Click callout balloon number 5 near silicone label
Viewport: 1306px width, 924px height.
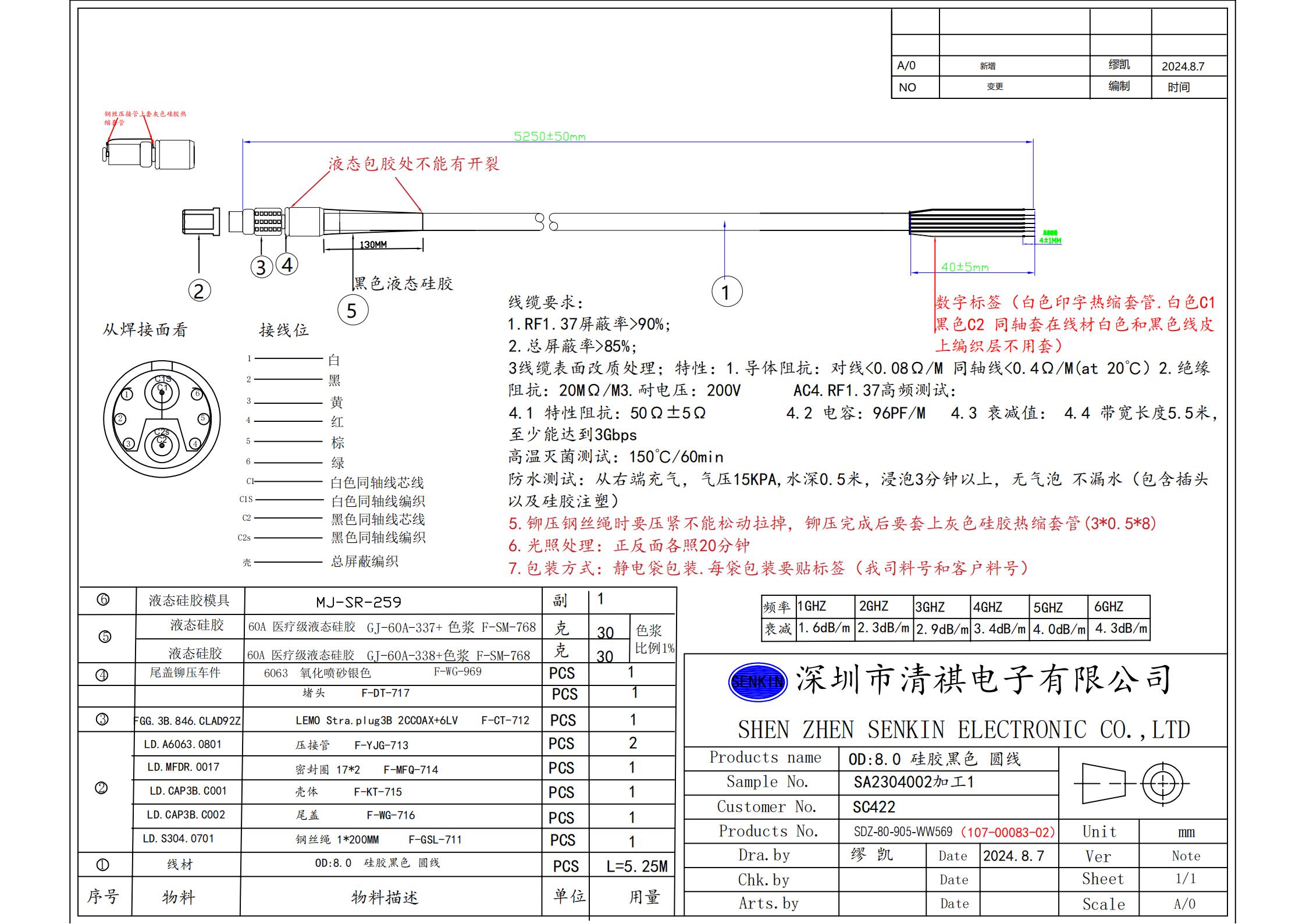click(353, 310)
